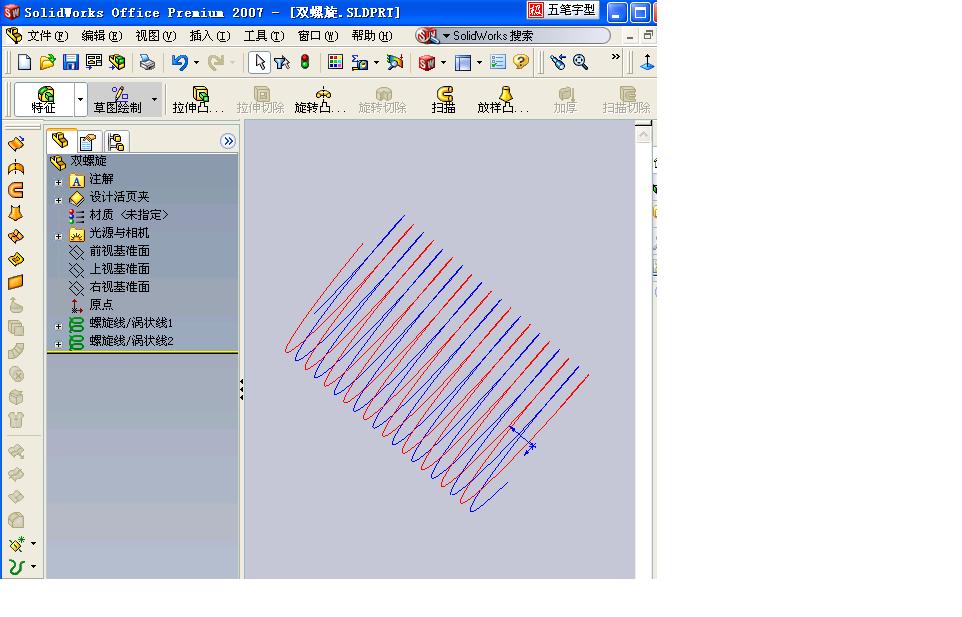
Task: Click the 五笔字型 input method indicator
Action: pos(563,10)
